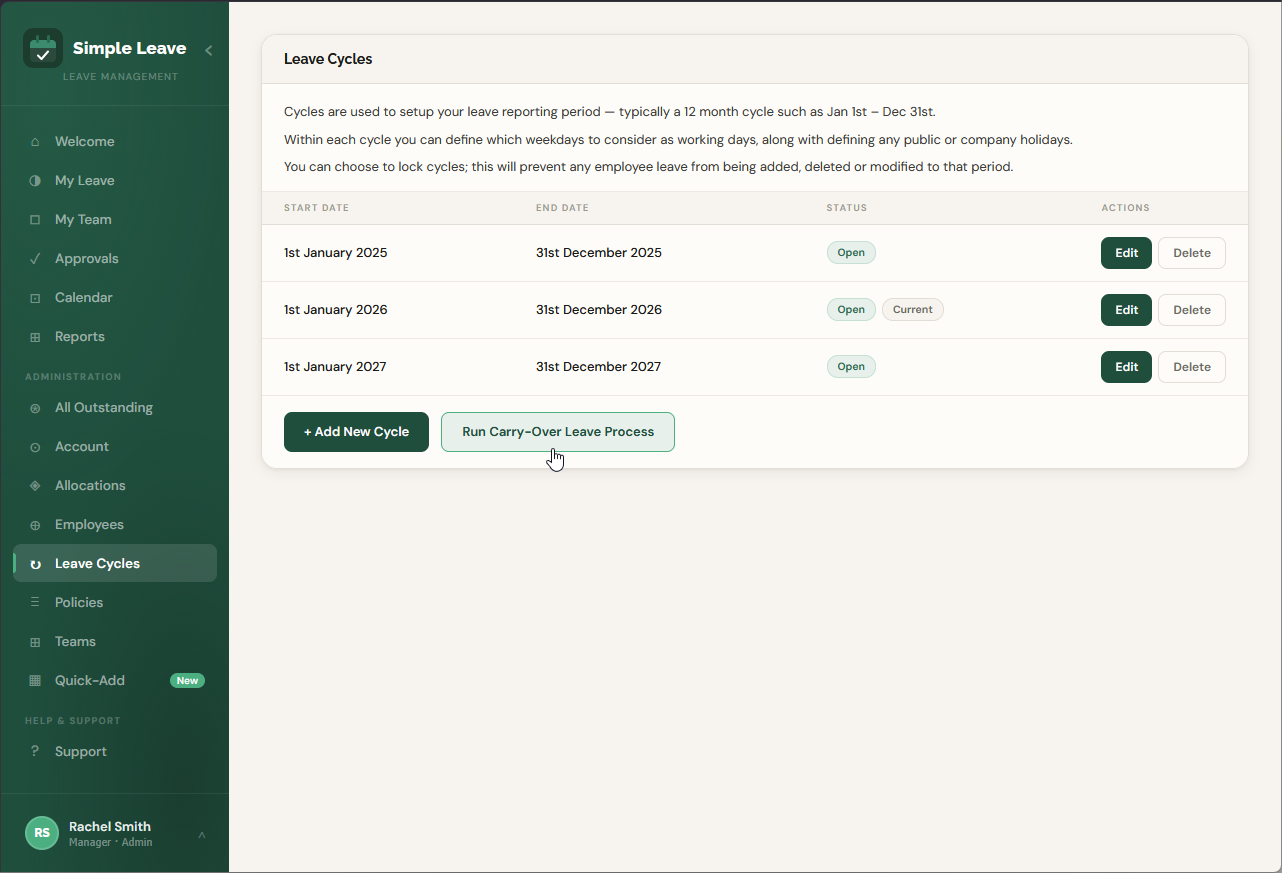
Task: Click the Simple Leave calendar logo icon
Action: coord(43,48)
